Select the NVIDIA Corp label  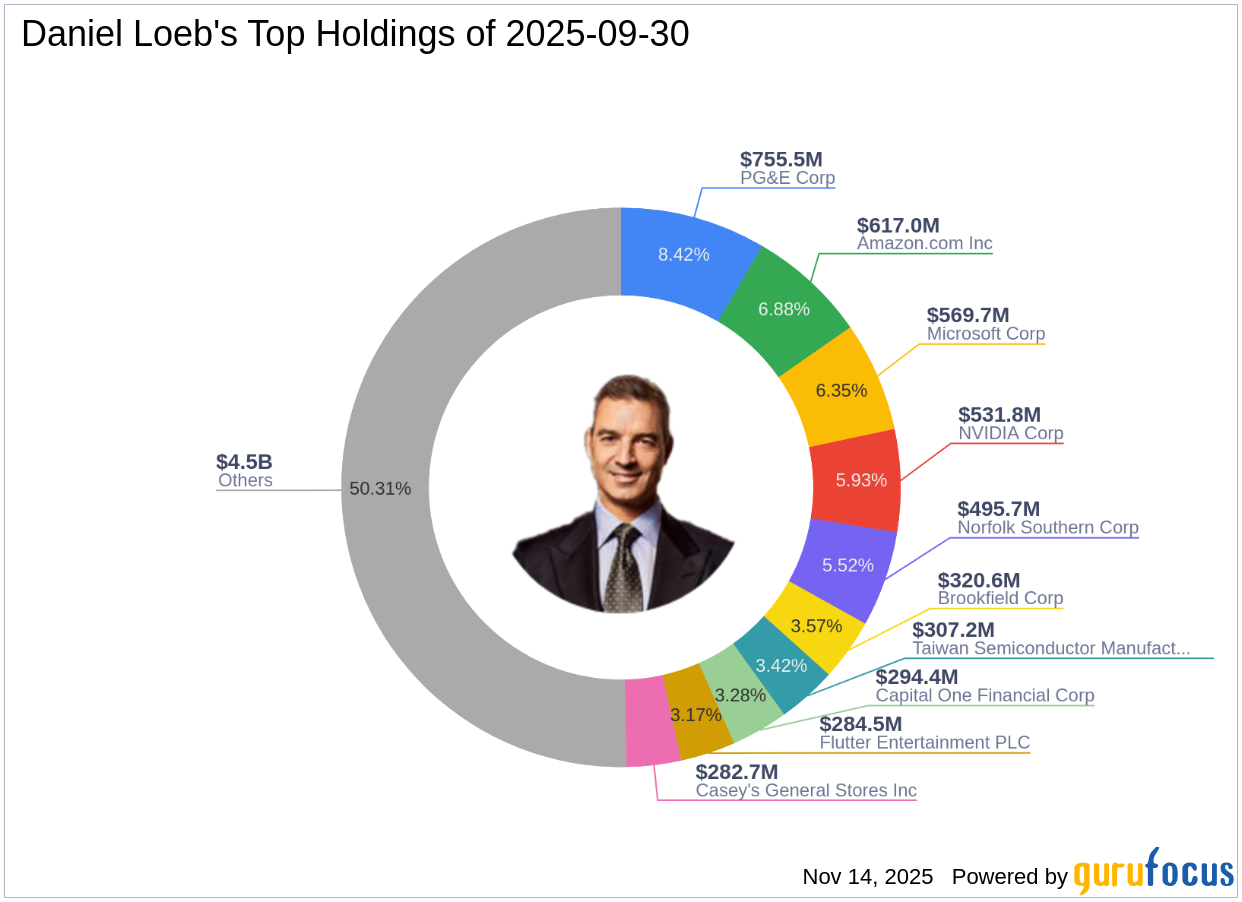tap(1010, 434)
